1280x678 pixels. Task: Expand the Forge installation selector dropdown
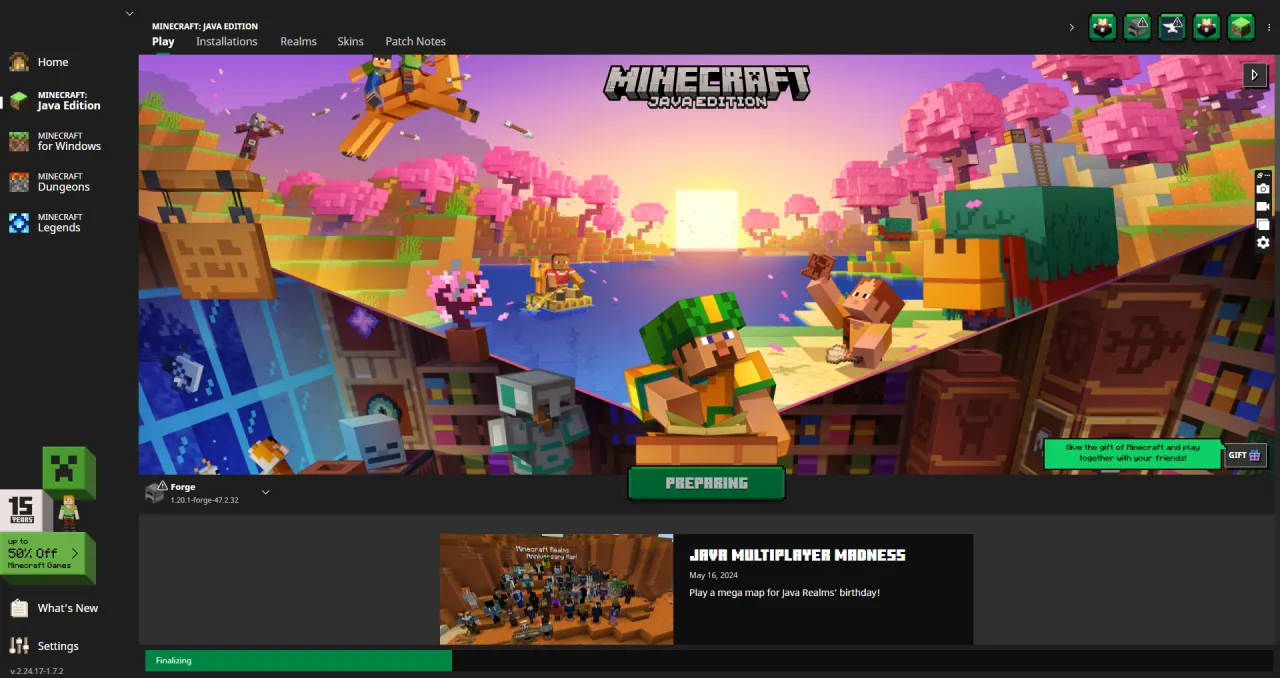point(265,492)
